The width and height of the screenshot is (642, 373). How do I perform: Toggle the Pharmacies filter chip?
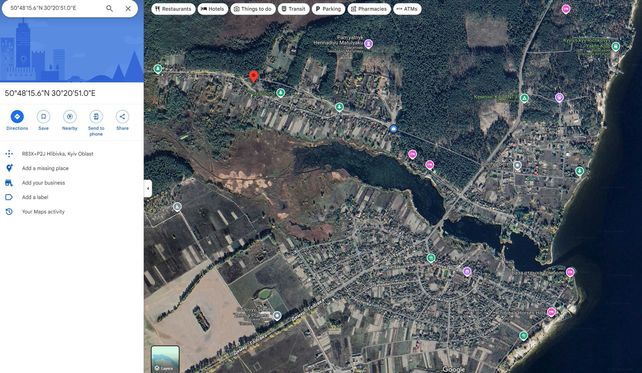pyautogui.click(x=369, y=9)
